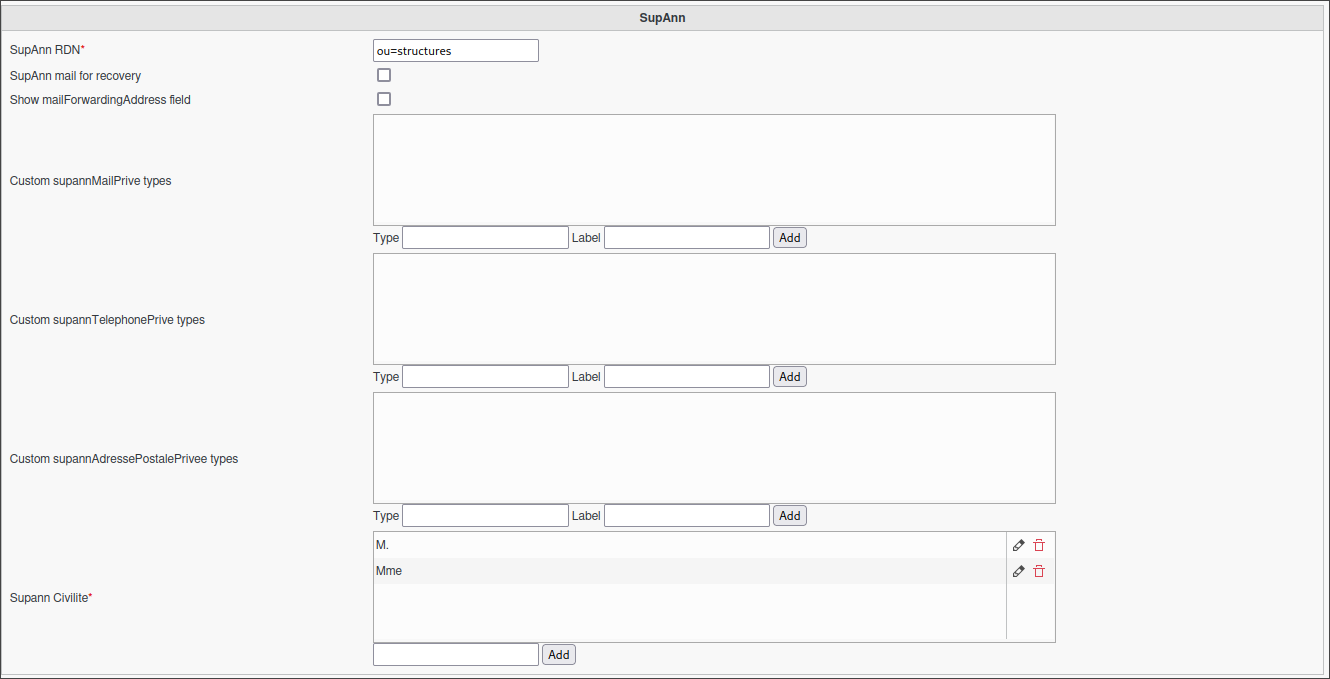Image resolution: width=1330 pixels, height=679 pixels.
Task: Click the 'Supann Civilite' label
Action: pyautogui.click(x=51, y=598)
